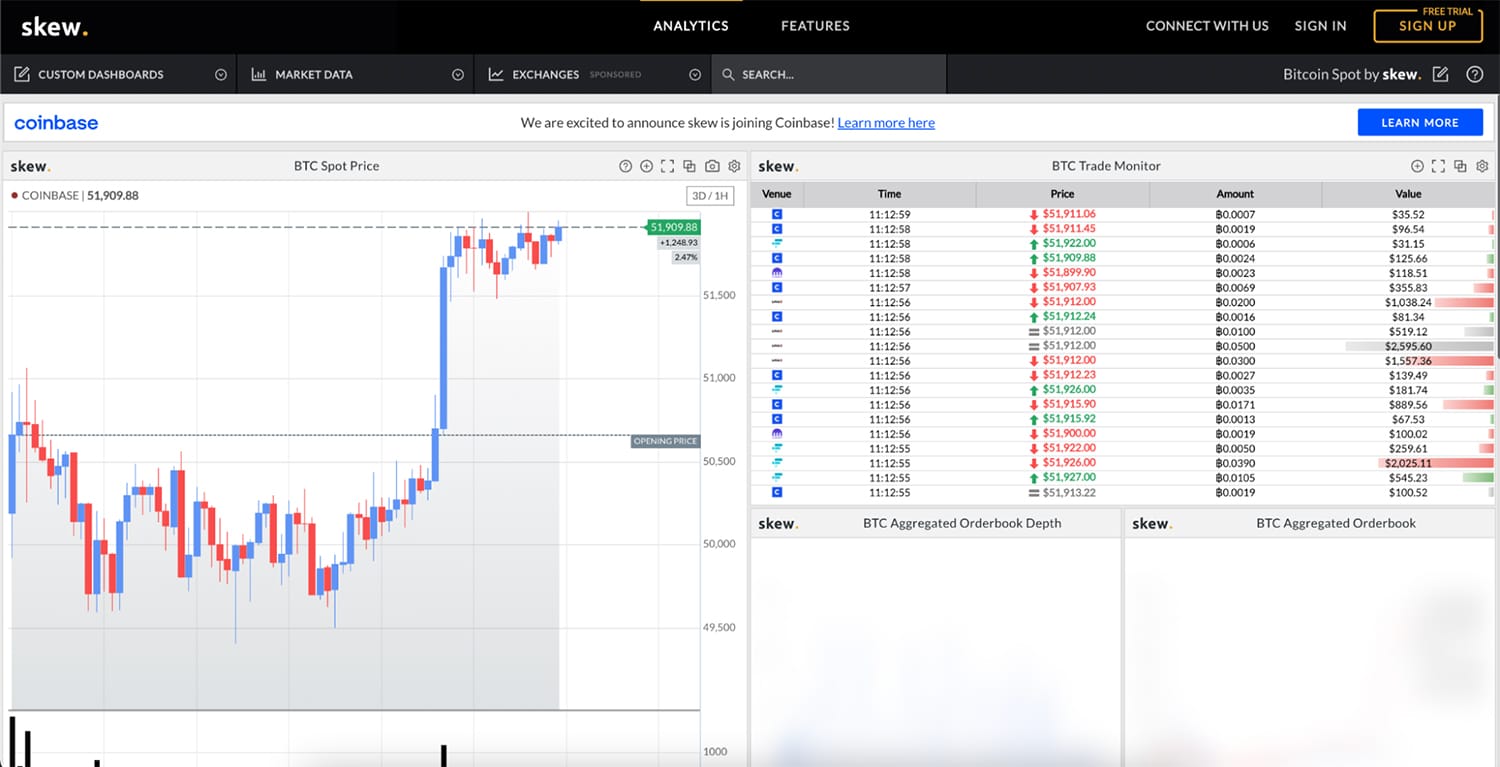Click the ฿0.0500 amount cell

tap(1235, 346)
